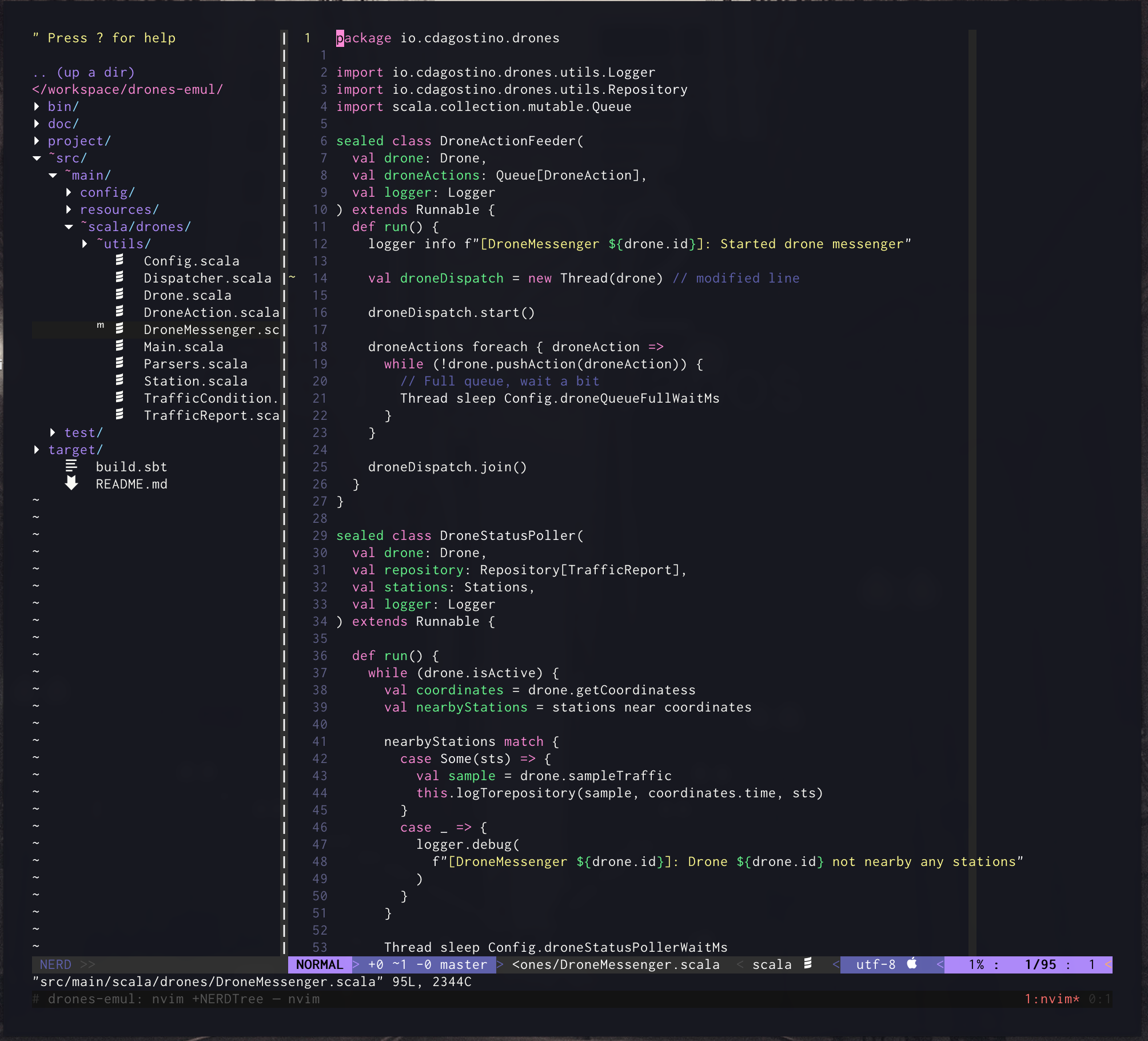Click the </workspace/drones-emul/ root path
1148x1041 pixels.
127,89
